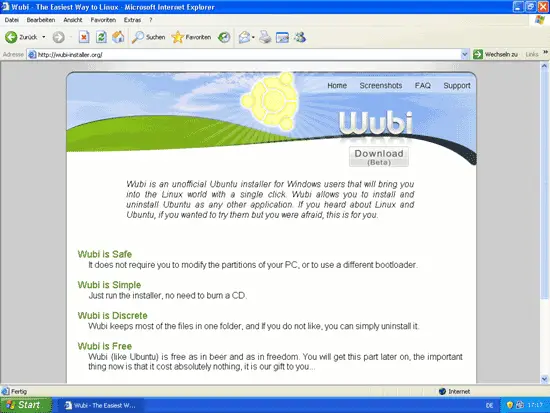Open the Favoriten star toolbar button
Screen dimensions: 550x413
(192, 37)
